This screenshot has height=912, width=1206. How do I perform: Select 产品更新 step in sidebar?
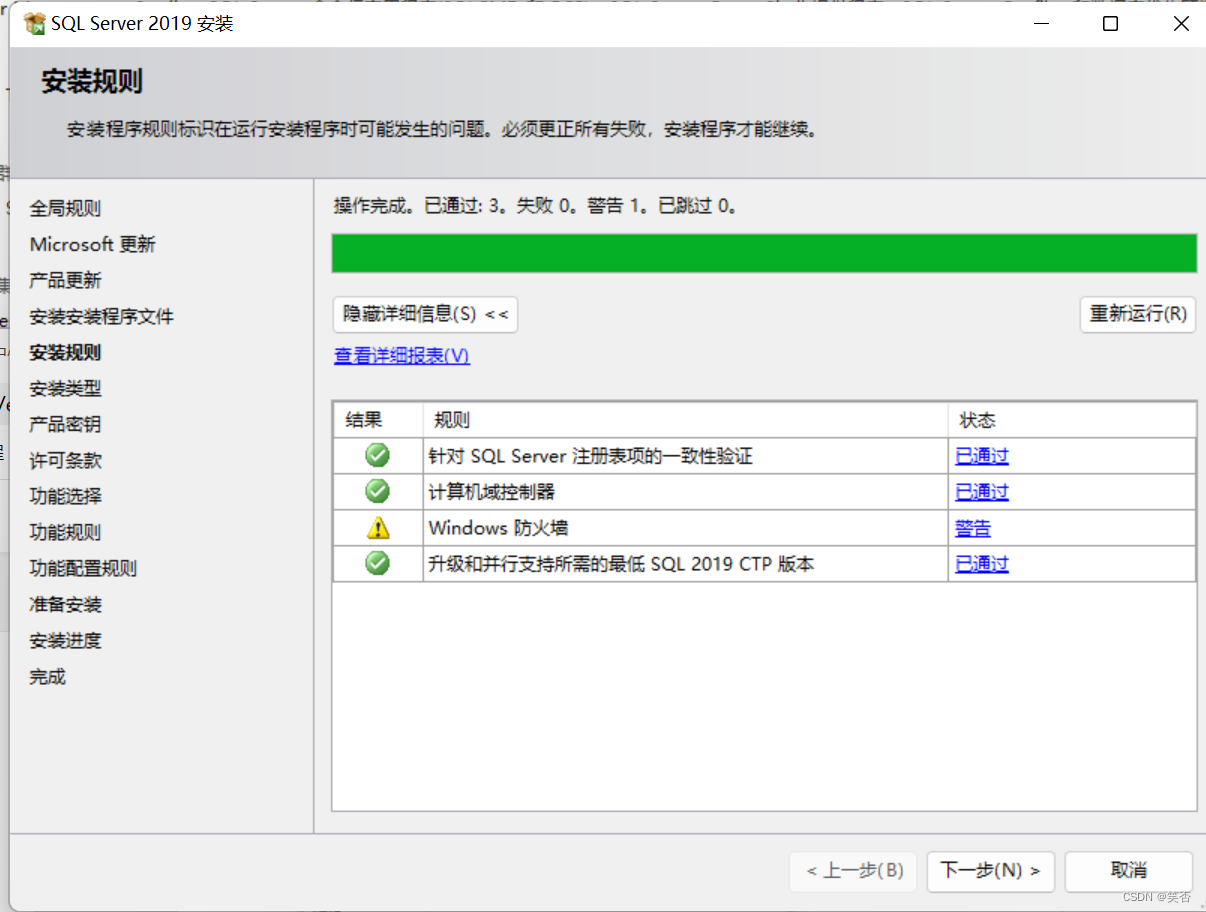pos(65,280)
